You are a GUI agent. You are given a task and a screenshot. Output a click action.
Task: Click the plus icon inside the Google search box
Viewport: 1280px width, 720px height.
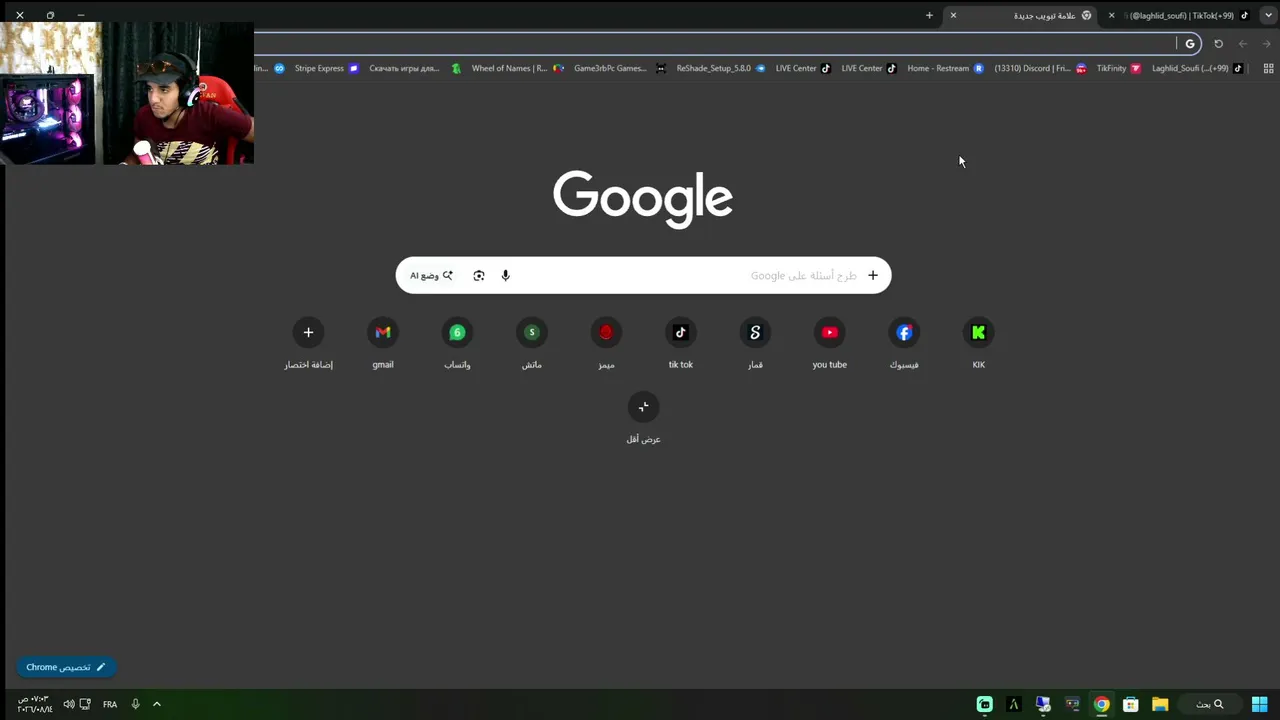[x=872, y=276]
